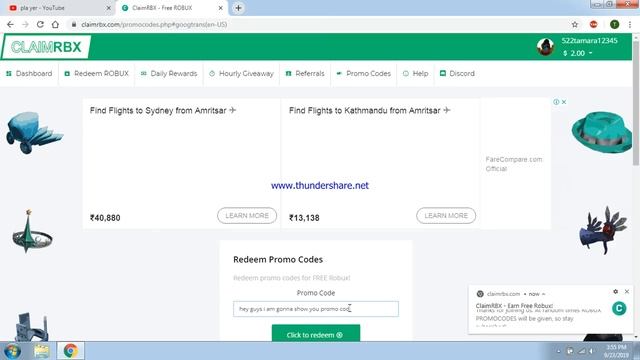Image resolution: width=640 pixels, height=360 pixels.
Task: Click browser back arrow
Action: pos(10,24)
